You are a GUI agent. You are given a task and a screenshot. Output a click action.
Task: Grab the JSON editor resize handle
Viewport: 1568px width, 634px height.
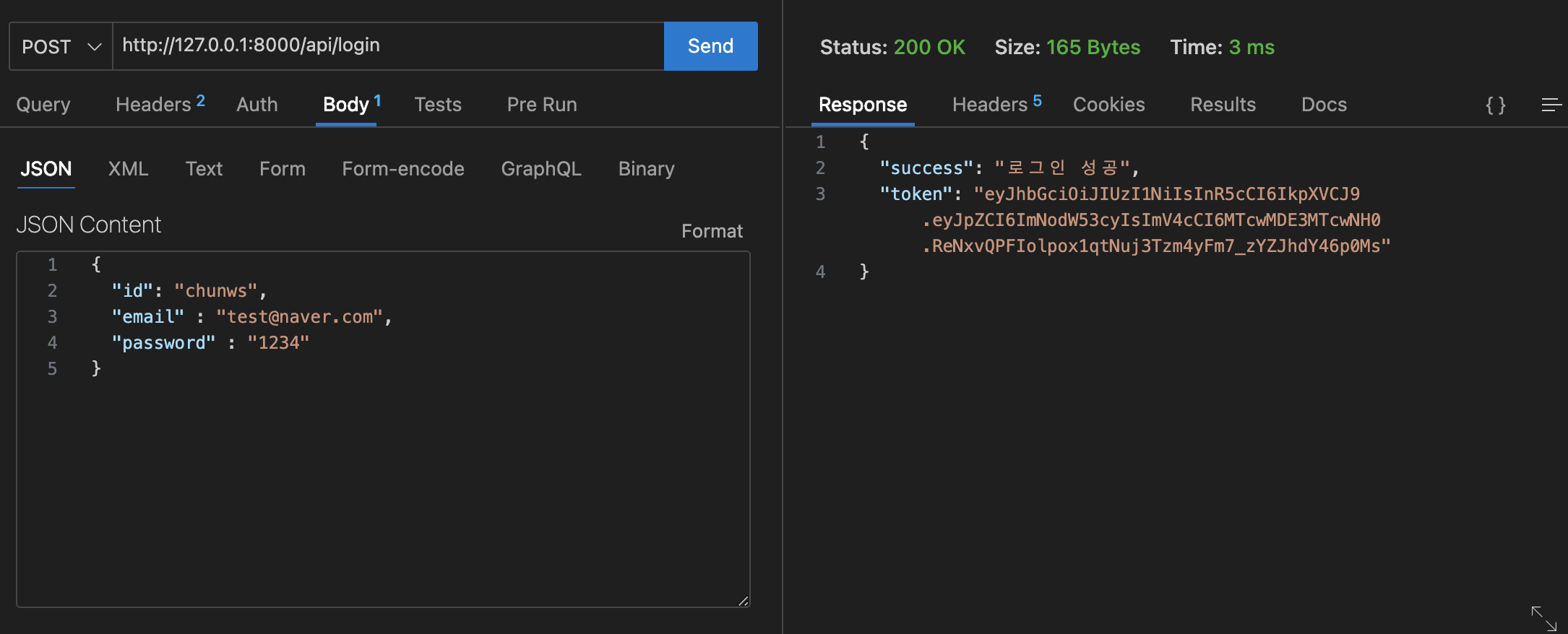coord(744,601)
